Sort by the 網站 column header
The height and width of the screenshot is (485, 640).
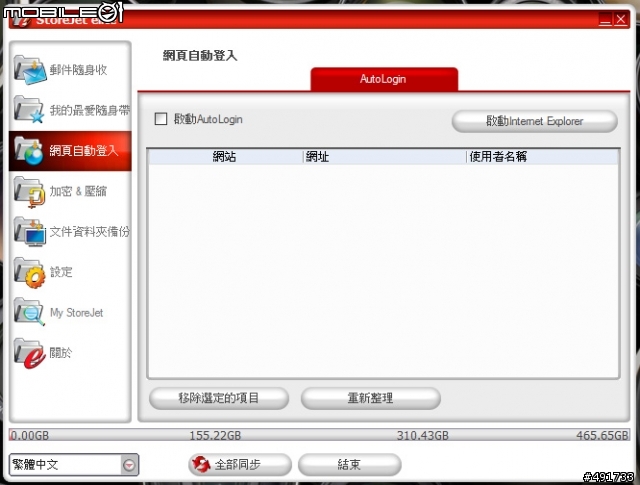pos(225,156)
